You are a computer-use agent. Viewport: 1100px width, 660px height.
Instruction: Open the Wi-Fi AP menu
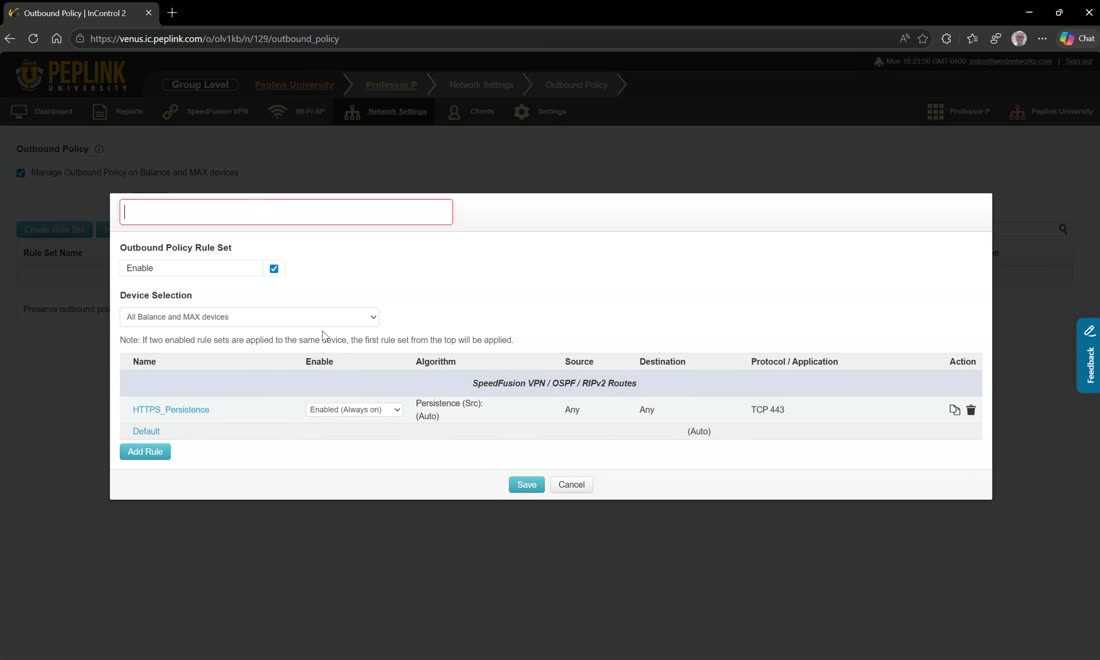297,112
